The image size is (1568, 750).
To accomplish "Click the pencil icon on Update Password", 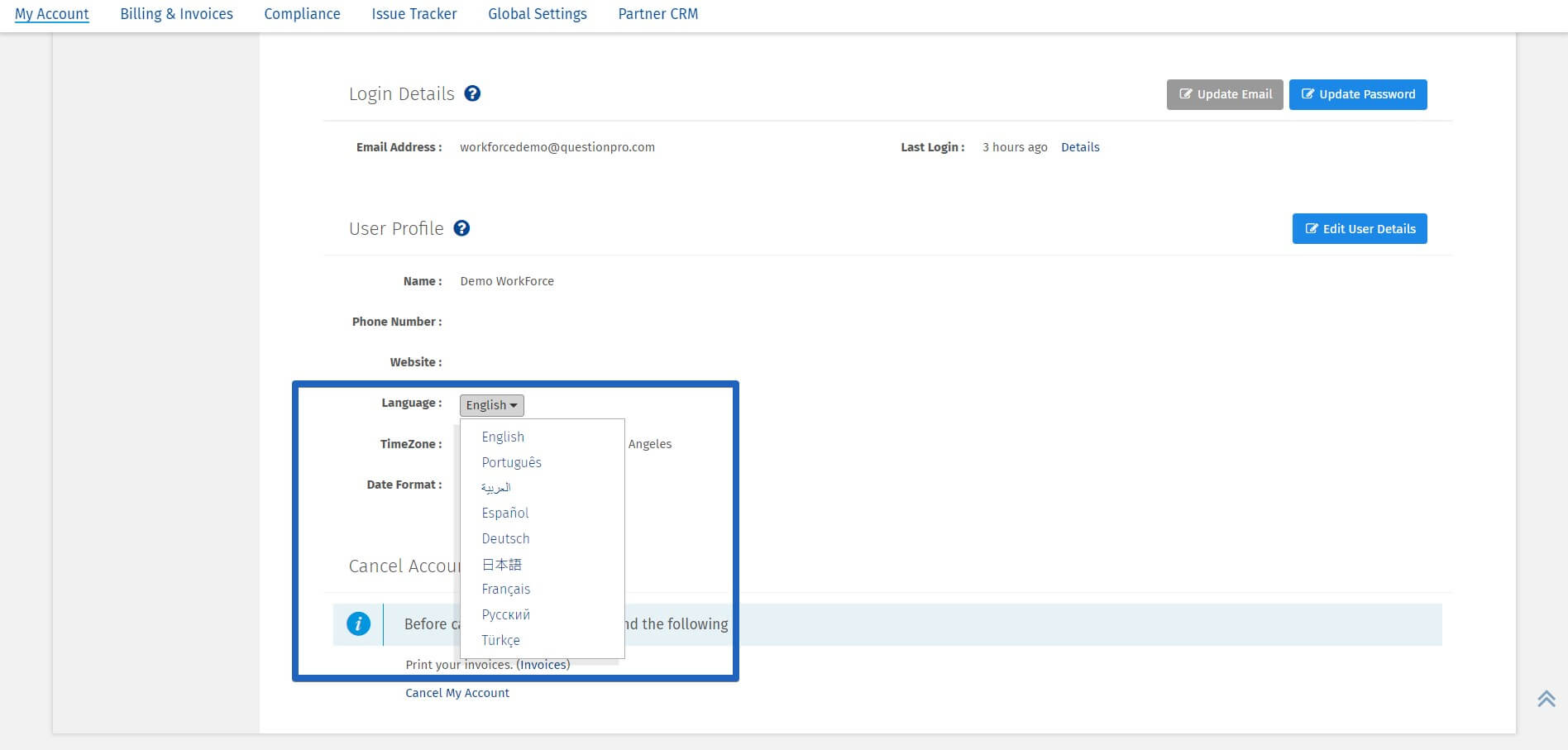I will pos(1307,94).
